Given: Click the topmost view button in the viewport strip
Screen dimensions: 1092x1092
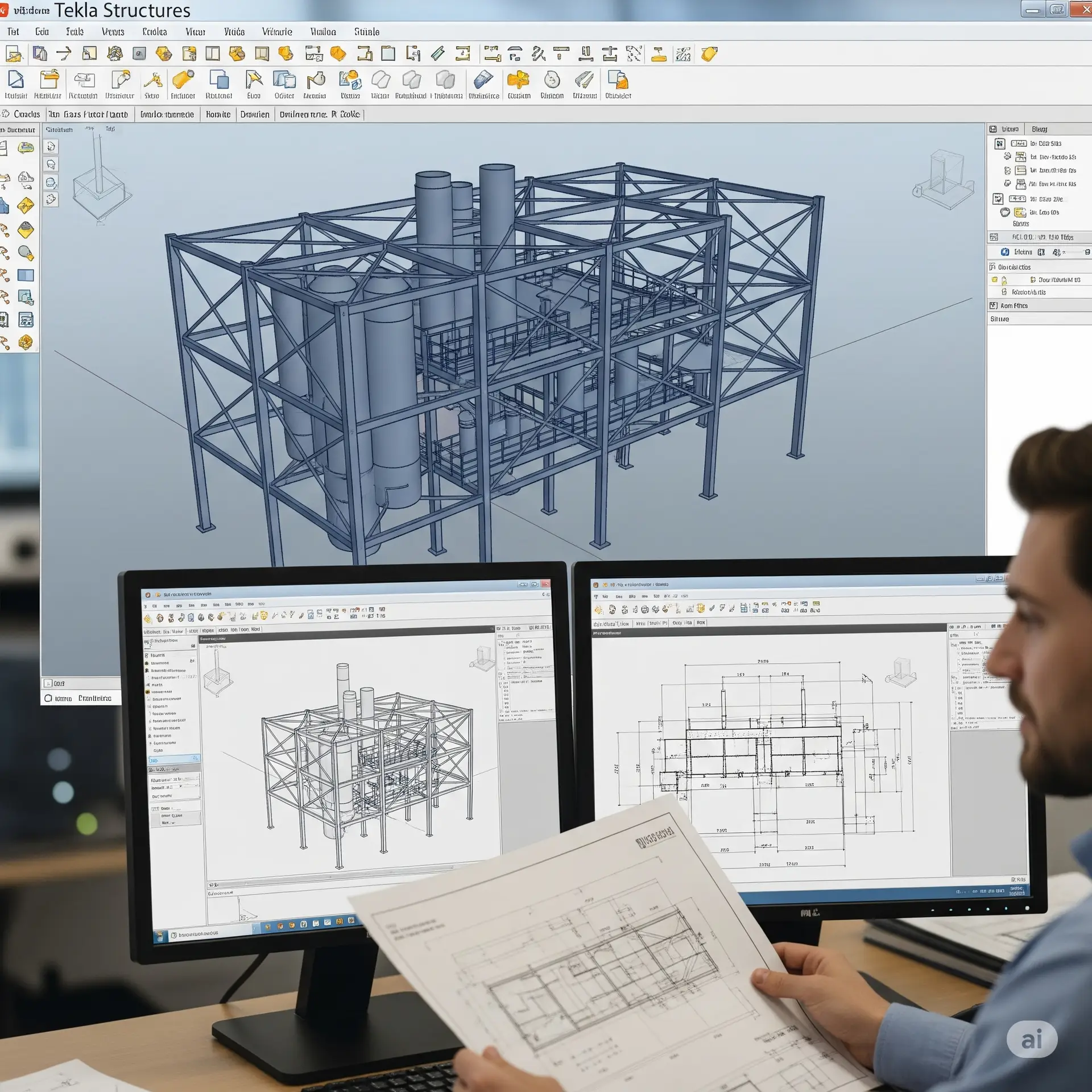Looking at the screenshot, I should (x=51, y=147).
